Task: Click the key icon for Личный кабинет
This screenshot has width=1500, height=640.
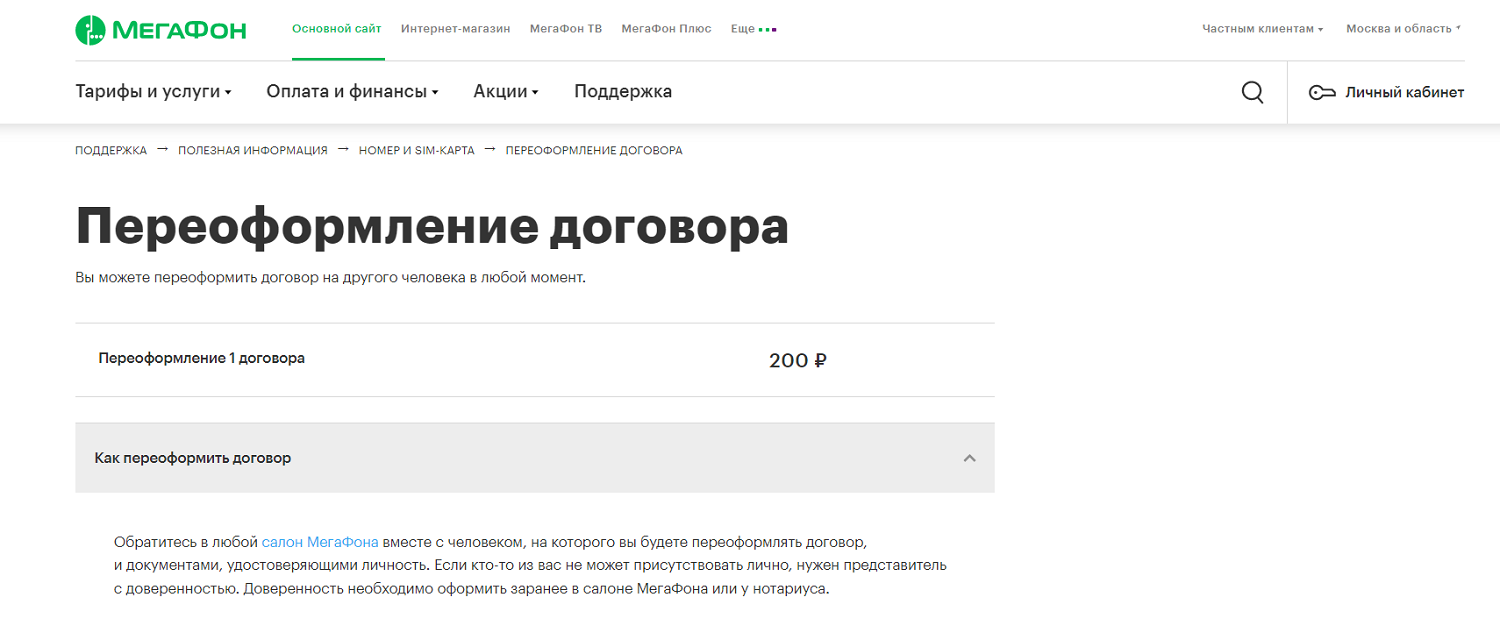Action: tap(1322, 93)
